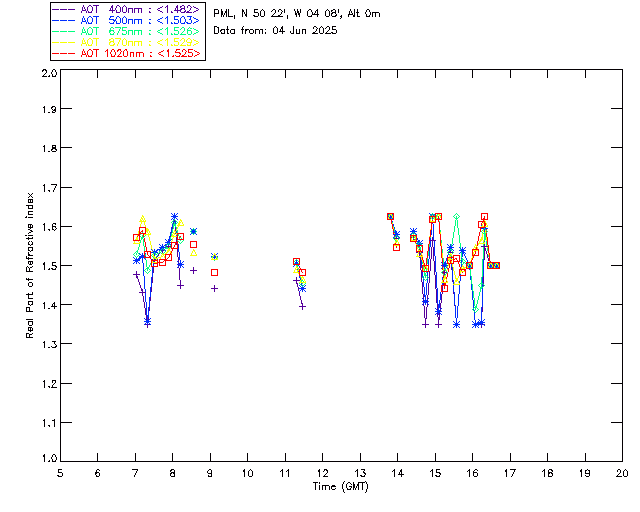The image size is (640, 512).
Task: Click the 5 label on time axis
Action: [x=60, y=473]
